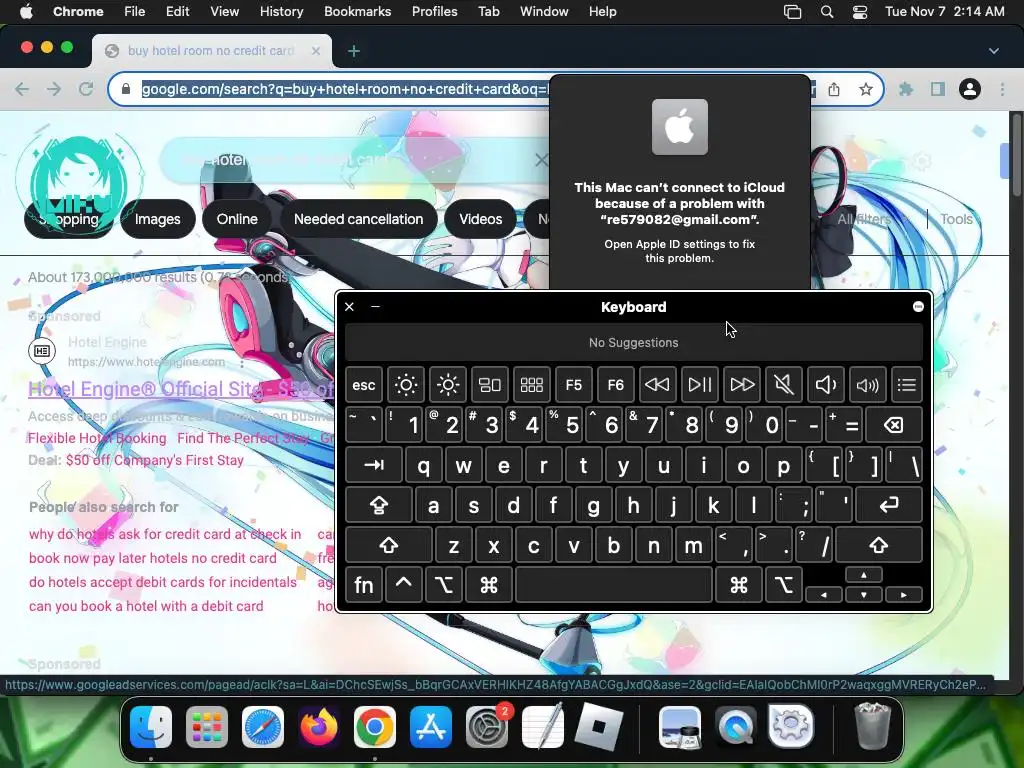Open Spotlight search in menu bar
Viewport: 1024px width, 768px height.
point(827,12)
